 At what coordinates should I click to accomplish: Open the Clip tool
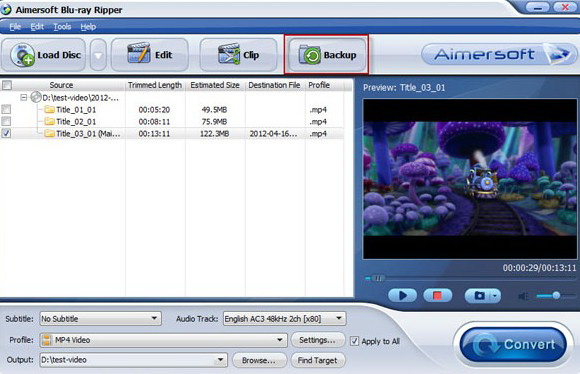pos(239,55)
